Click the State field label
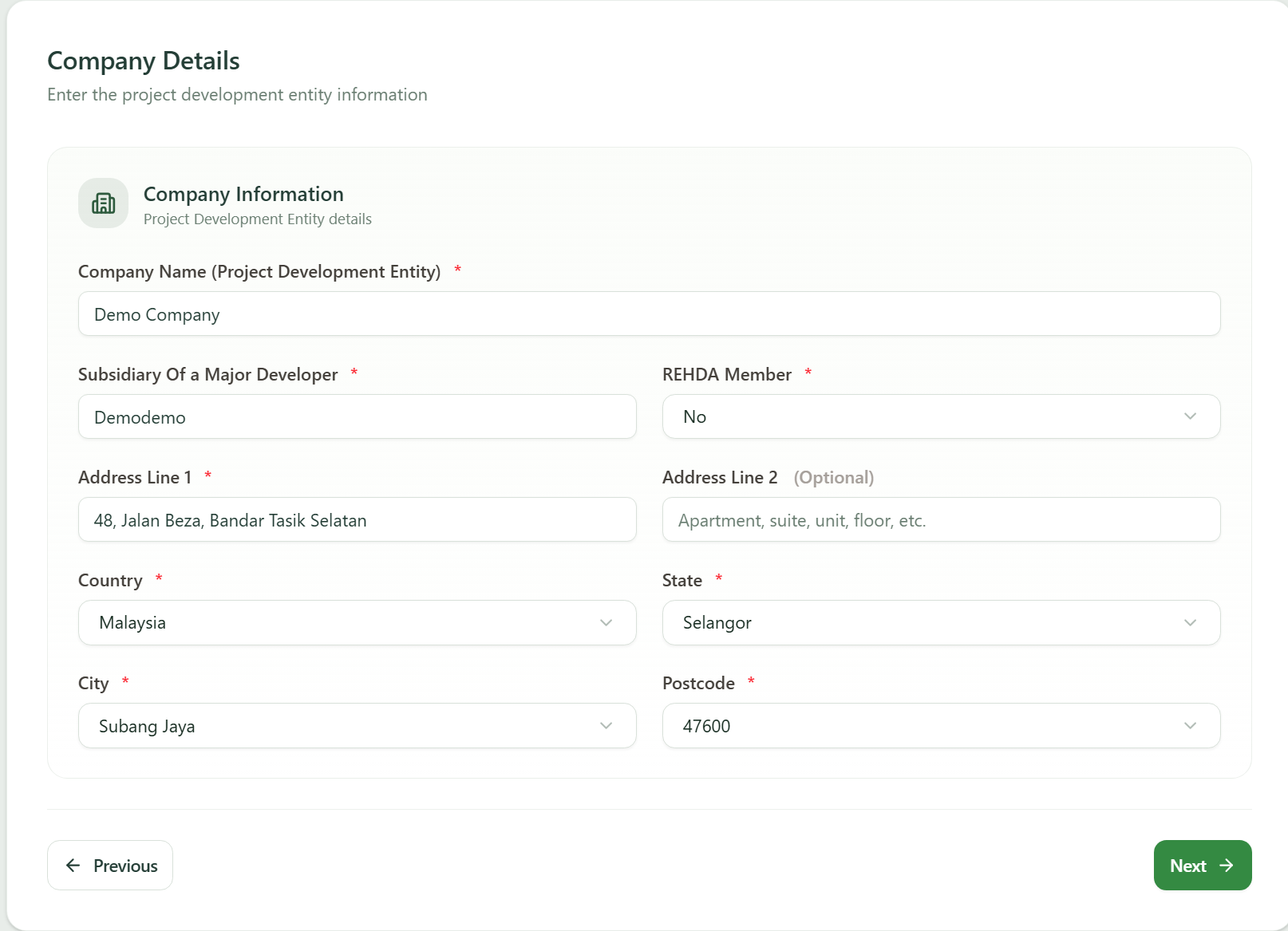The height and width of the screenshot is (931, 1288). [x=682, y=580]
